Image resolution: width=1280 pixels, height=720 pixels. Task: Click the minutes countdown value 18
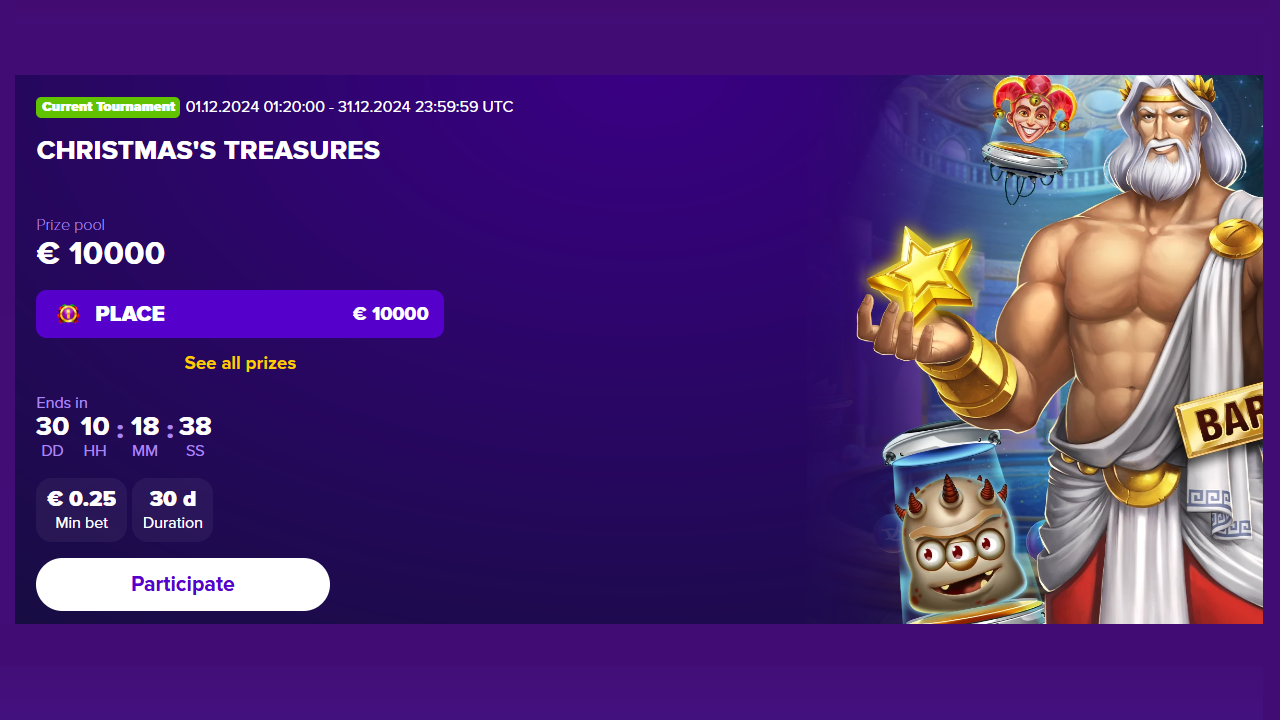[145, 427]
